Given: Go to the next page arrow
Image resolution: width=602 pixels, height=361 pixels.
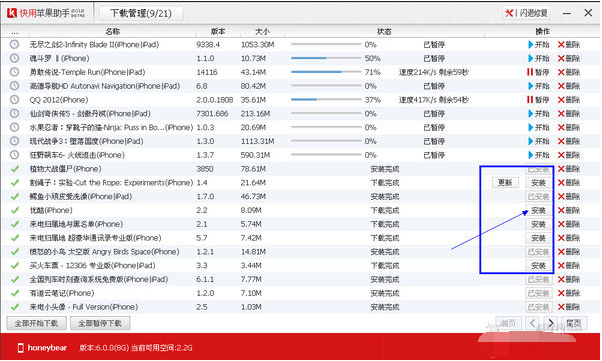Looking at the screenshot, I should [551, 323].
